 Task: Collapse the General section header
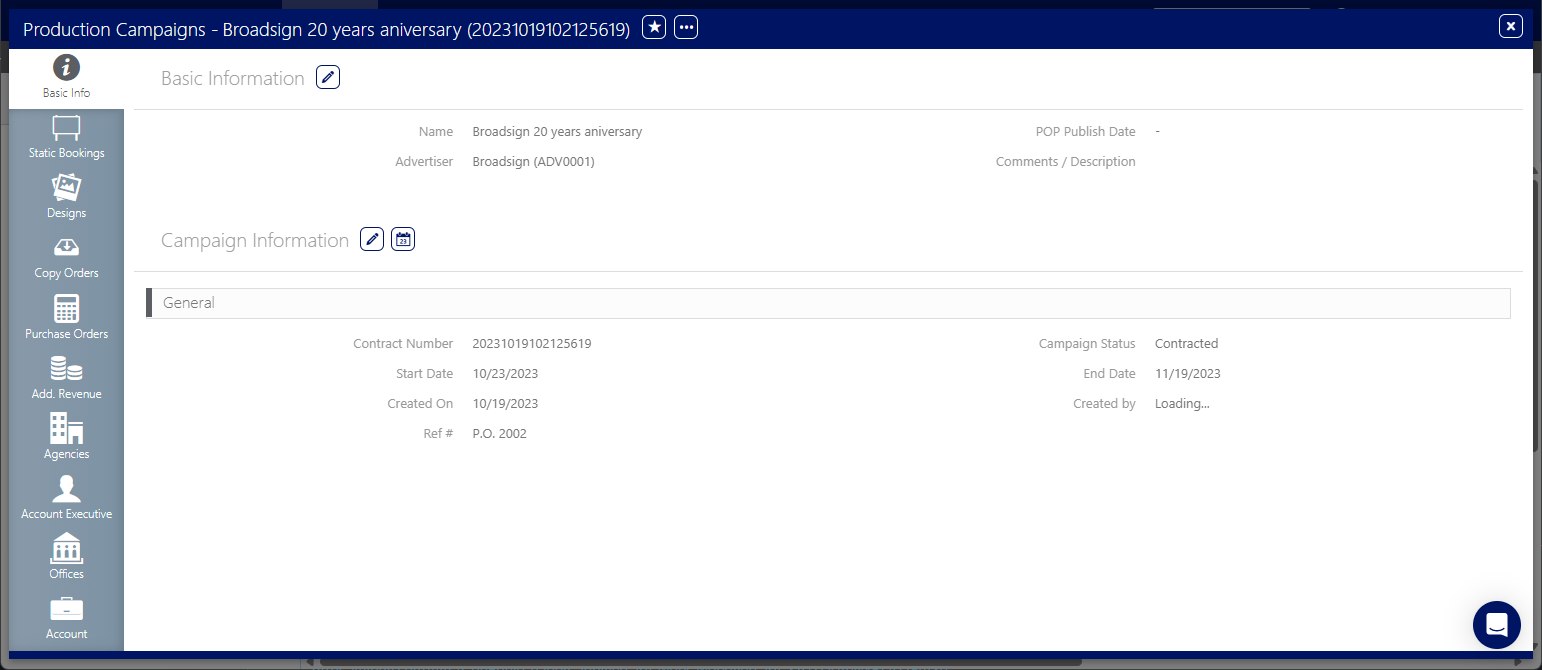828,303
